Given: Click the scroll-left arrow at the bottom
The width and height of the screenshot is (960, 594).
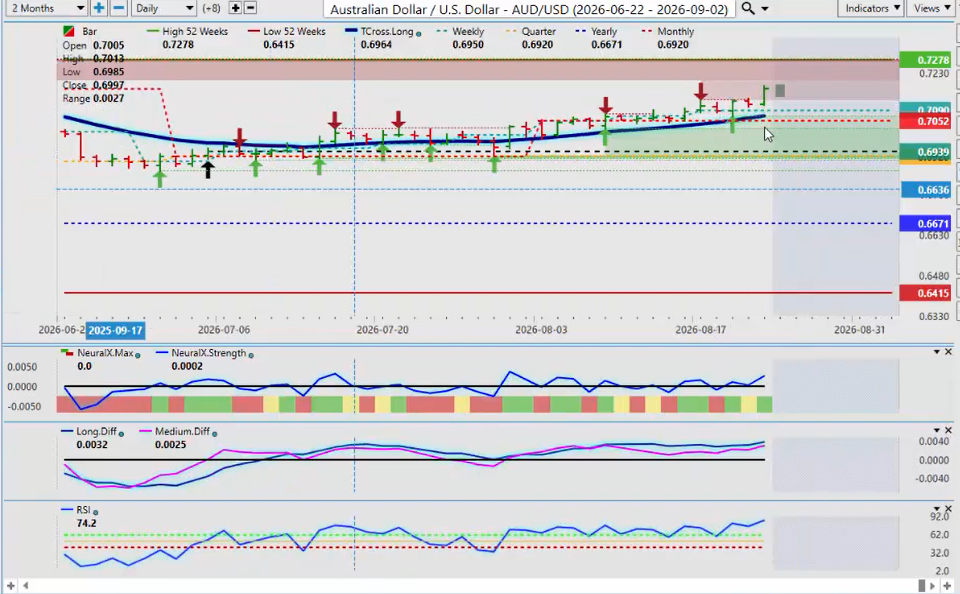Looking at the screenshot, I should pos(25,586).
